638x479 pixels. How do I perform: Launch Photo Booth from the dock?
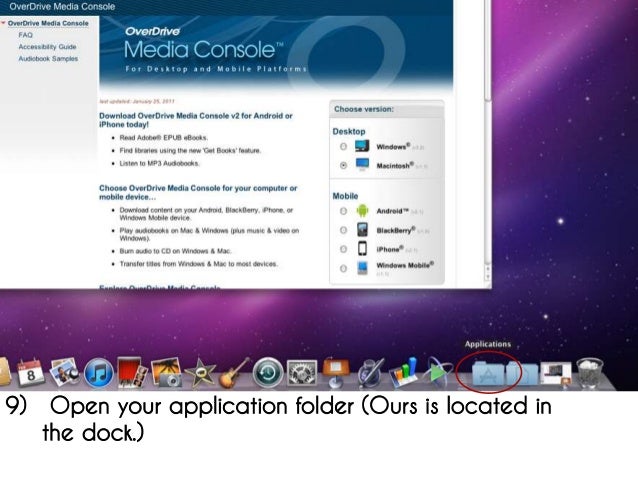pyautogui.click(x=132, y=372)
